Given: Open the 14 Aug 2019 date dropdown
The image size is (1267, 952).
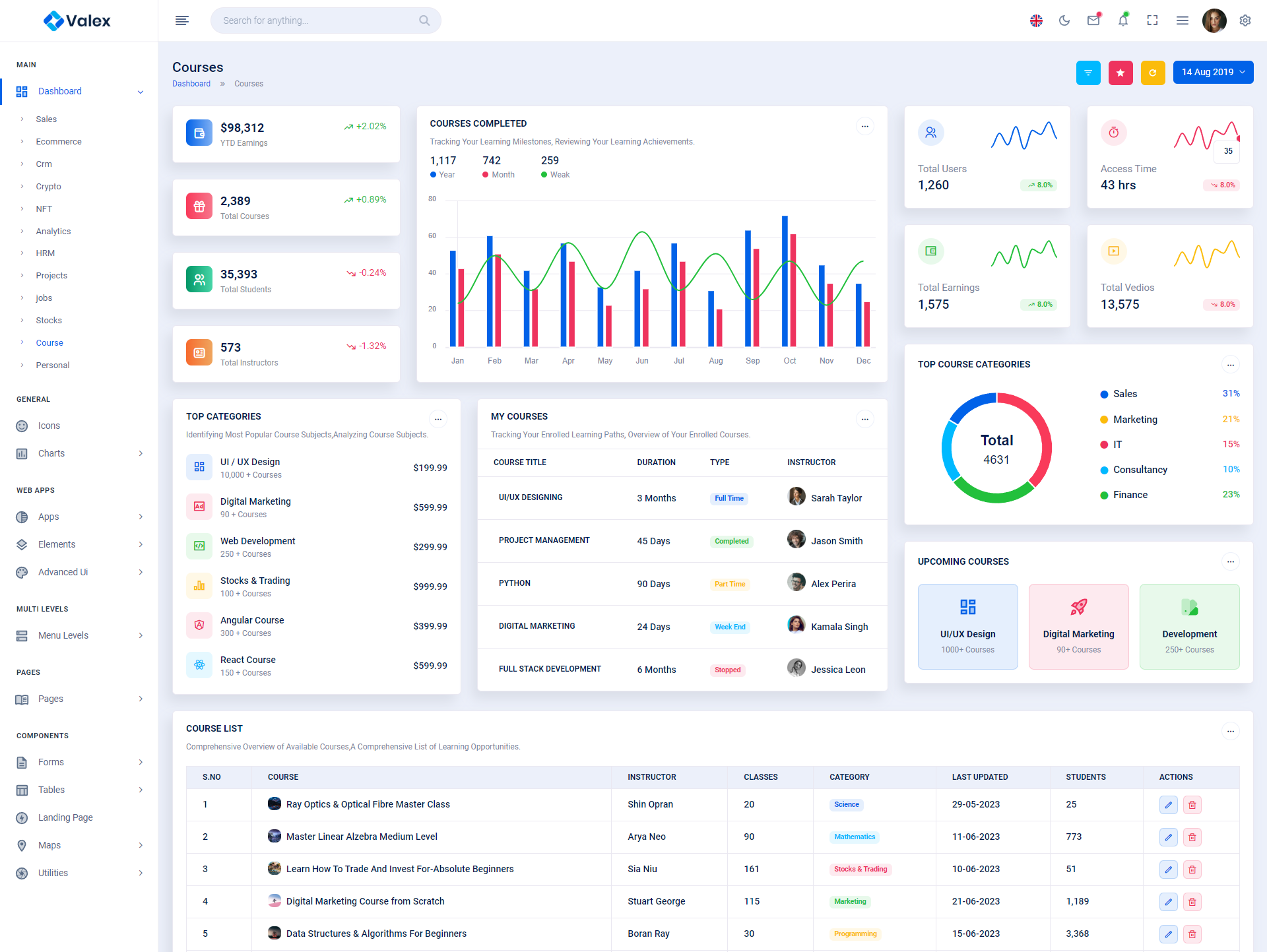Looking at the screenshot, I should pos(1213,73).
